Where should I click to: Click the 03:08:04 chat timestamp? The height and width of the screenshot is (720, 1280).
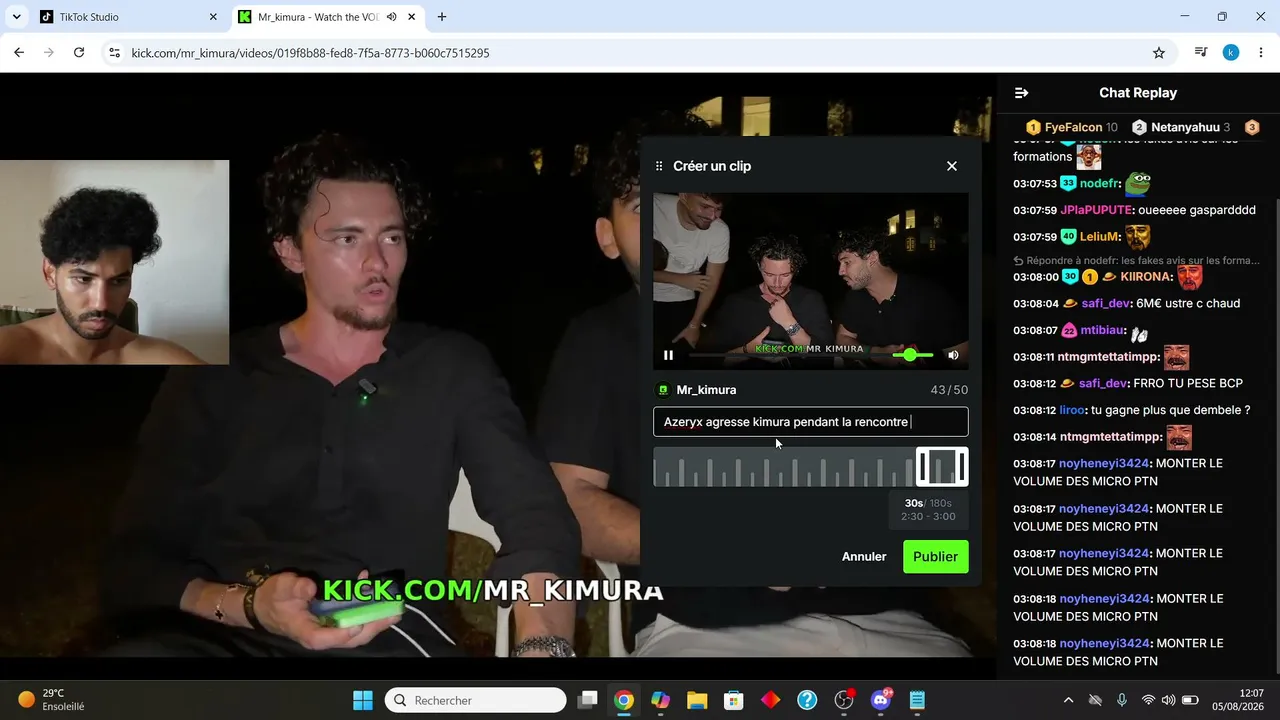1035,304
